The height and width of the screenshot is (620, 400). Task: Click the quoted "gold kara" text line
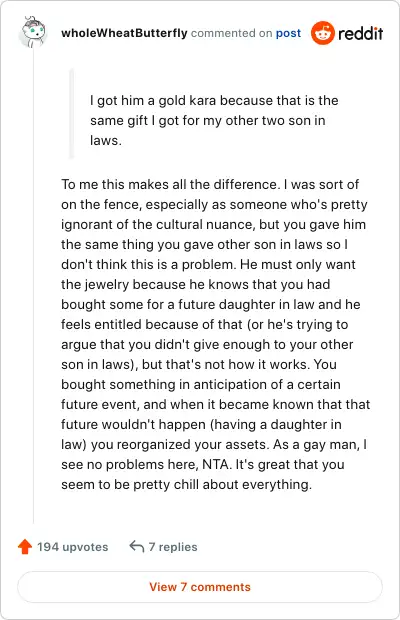[x=214, y=100]
